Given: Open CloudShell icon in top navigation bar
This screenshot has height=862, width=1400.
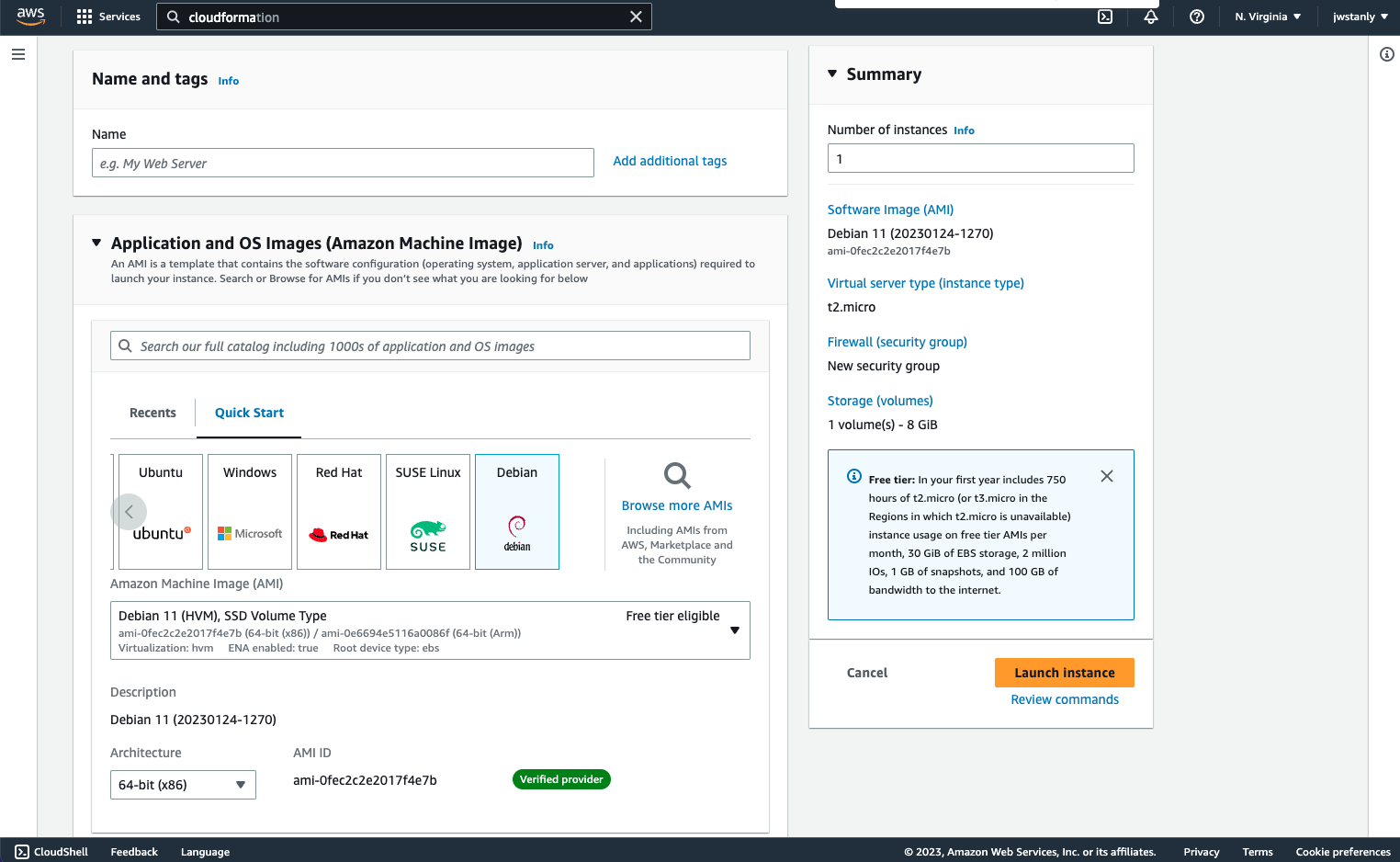Looking at the screenshot, I should (x=1105, y=17).
